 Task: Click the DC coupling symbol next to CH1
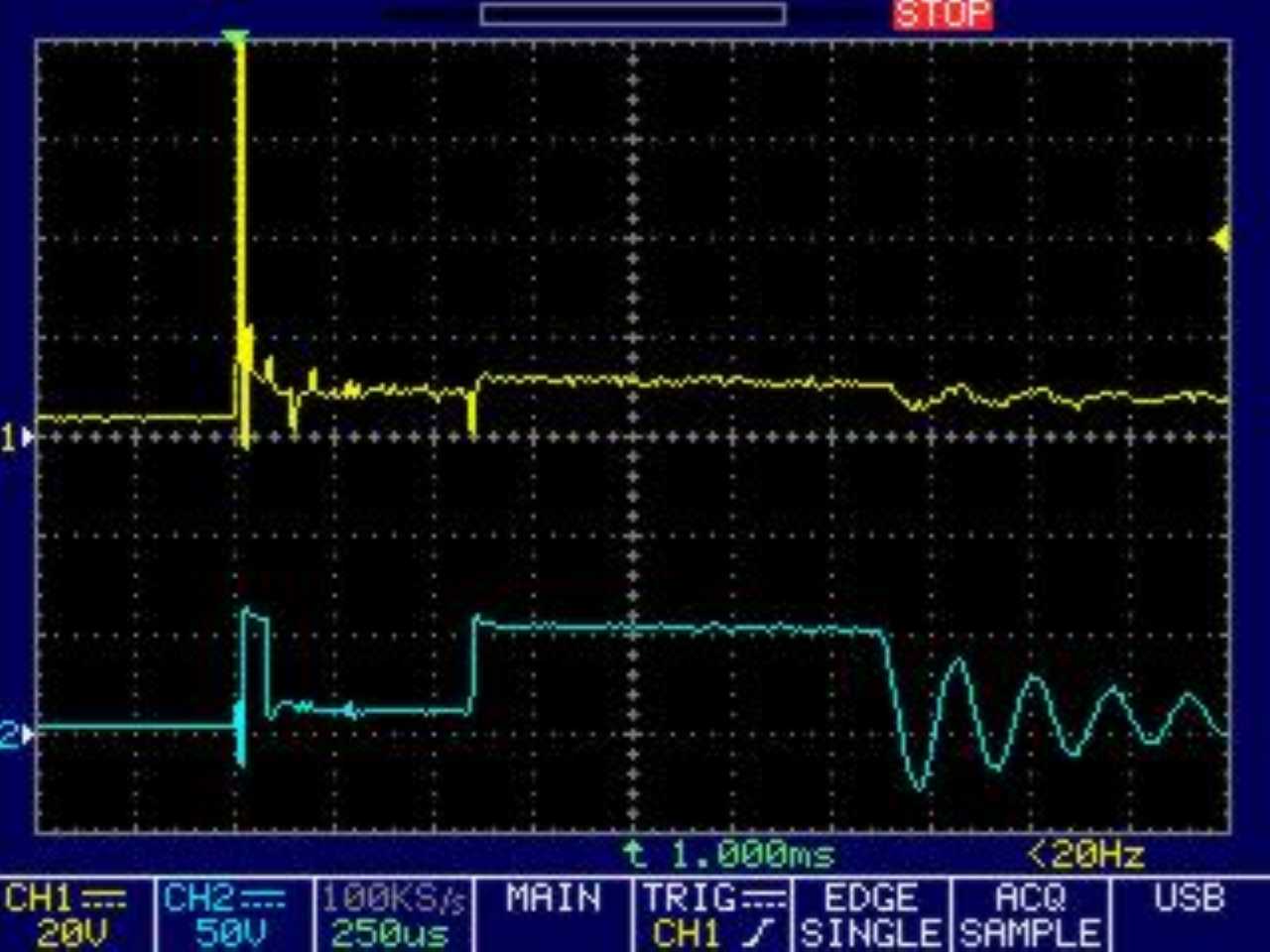pyautogui.click(x=103, y=898)
